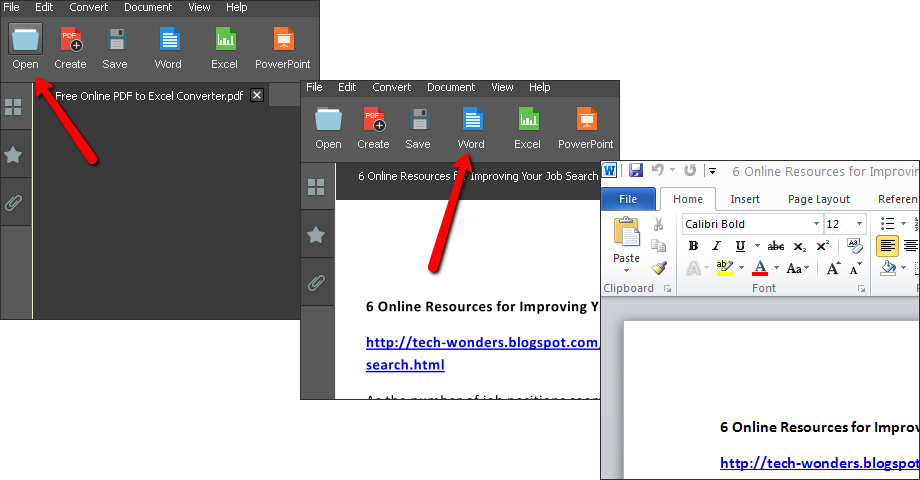Screen dimensions: 920x480
Task: Convert to Word in the Job Search PDF window
Action: (x=471, y=127)
